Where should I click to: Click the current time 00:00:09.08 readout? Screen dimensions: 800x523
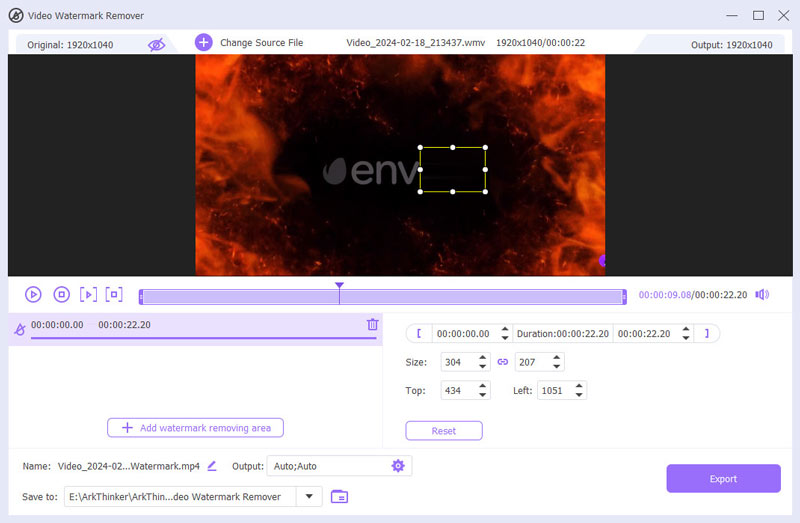coord(665,295)
